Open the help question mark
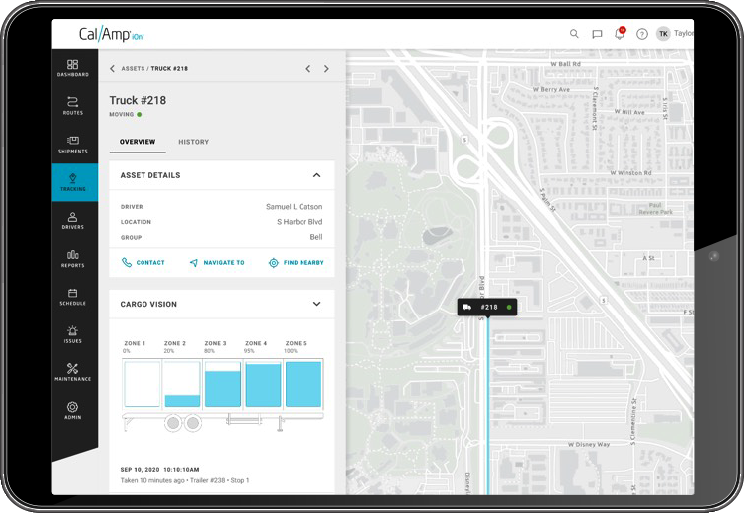Screen dimensions: 744x513 [x=642, y=34]
